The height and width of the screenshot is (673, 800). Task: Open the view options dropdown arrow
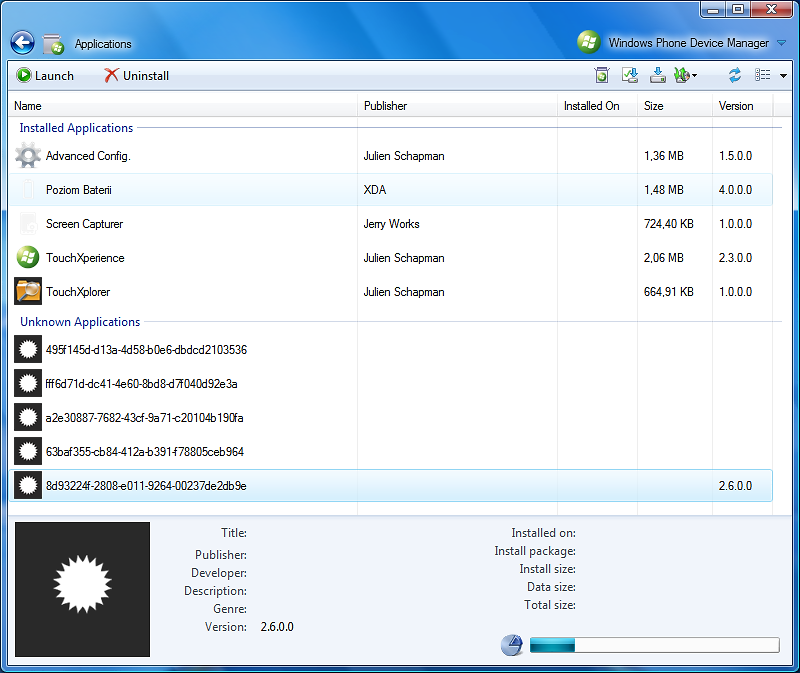783,76
